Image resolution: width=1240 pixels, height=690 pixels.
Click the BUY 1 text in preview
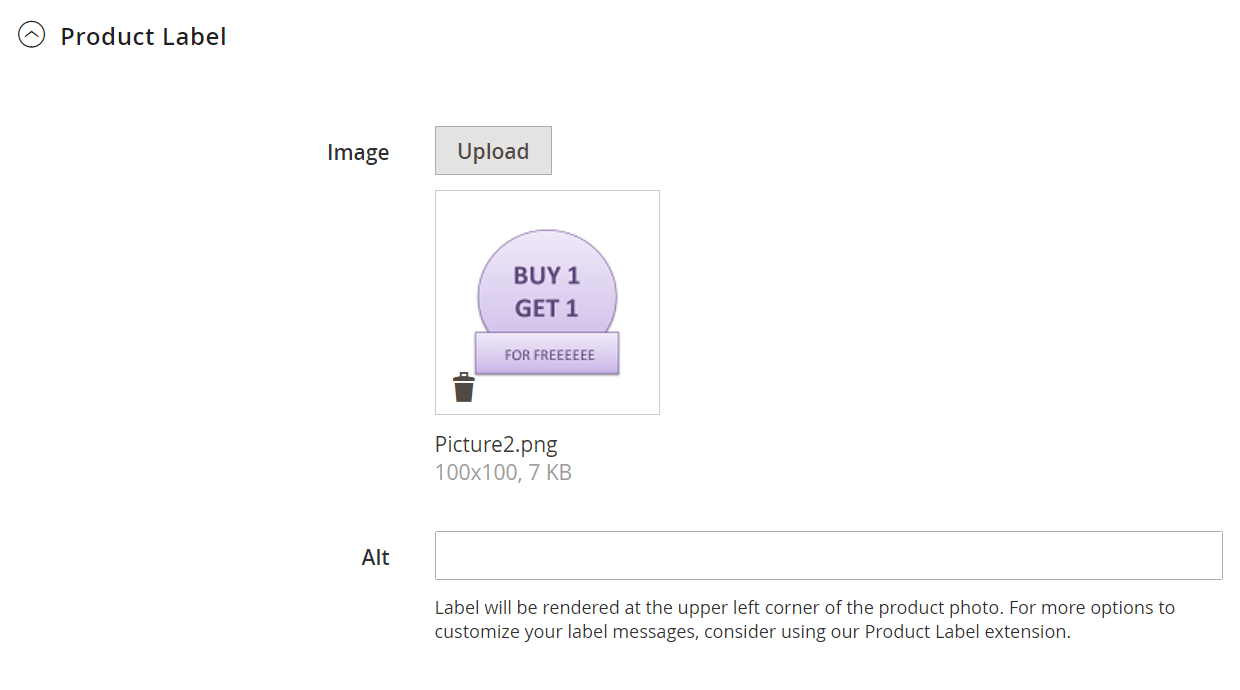coord(547,276)
